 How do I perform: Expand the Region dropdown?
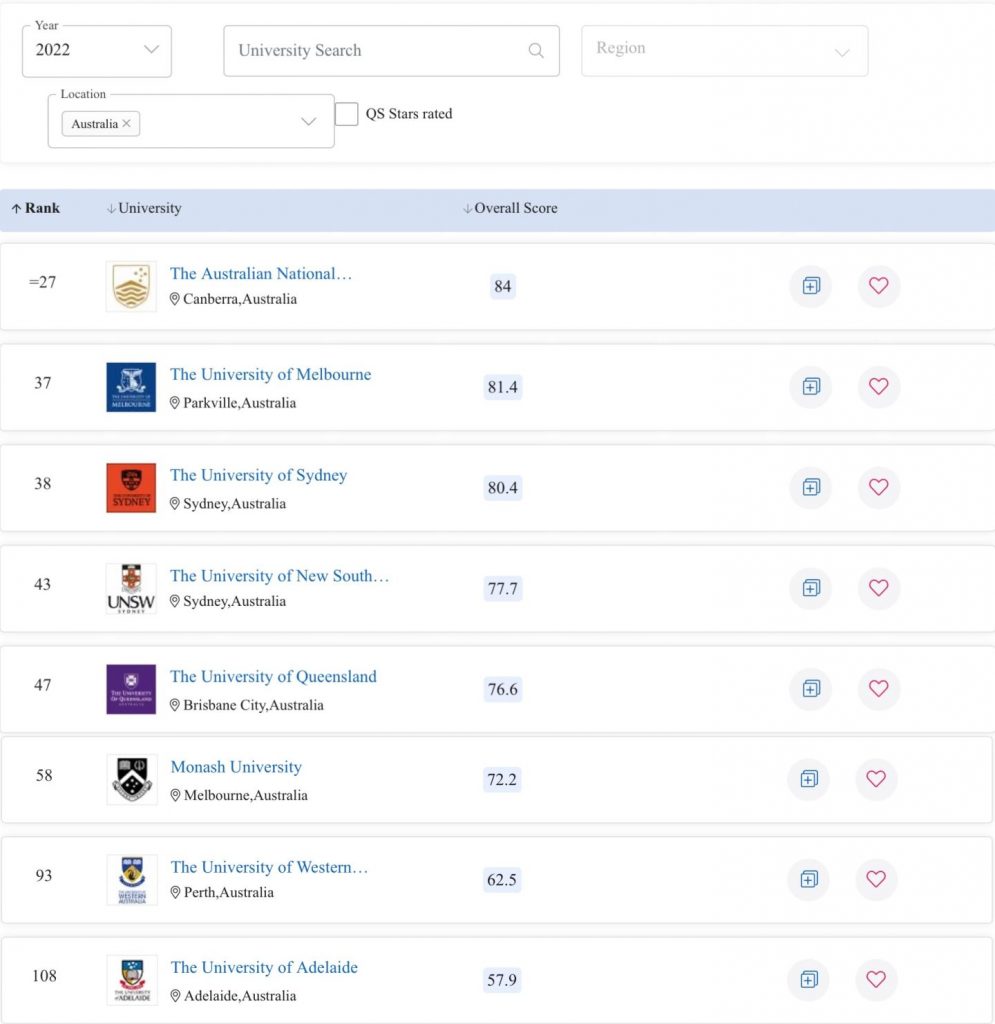(x=725, y=51)
